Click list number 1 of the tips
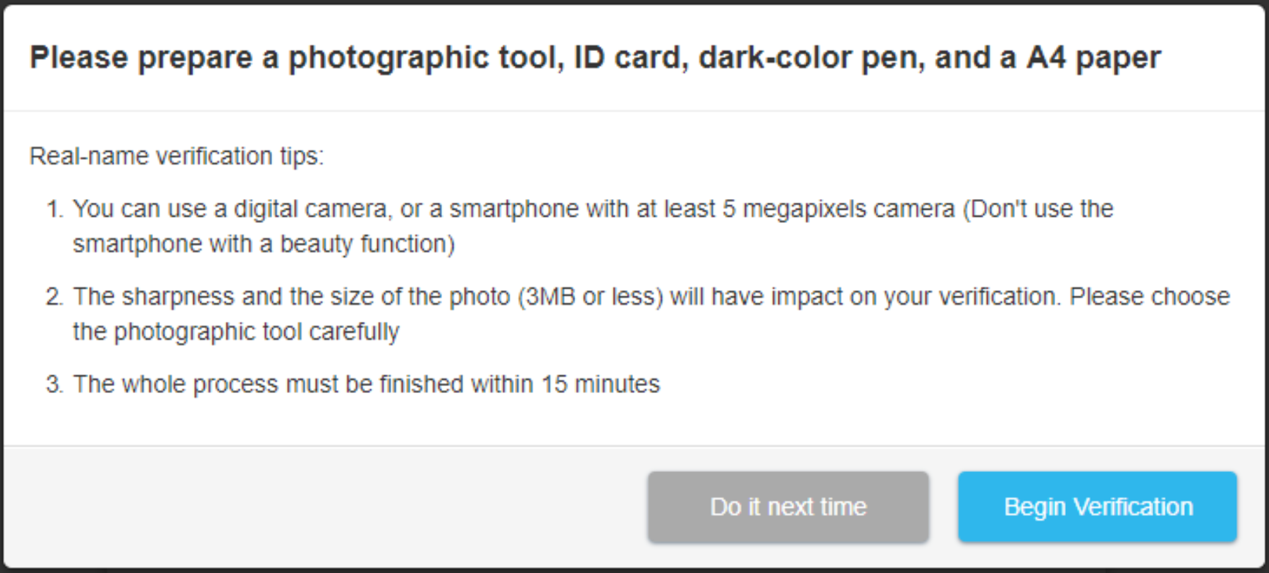 click(x=55, y=209)
